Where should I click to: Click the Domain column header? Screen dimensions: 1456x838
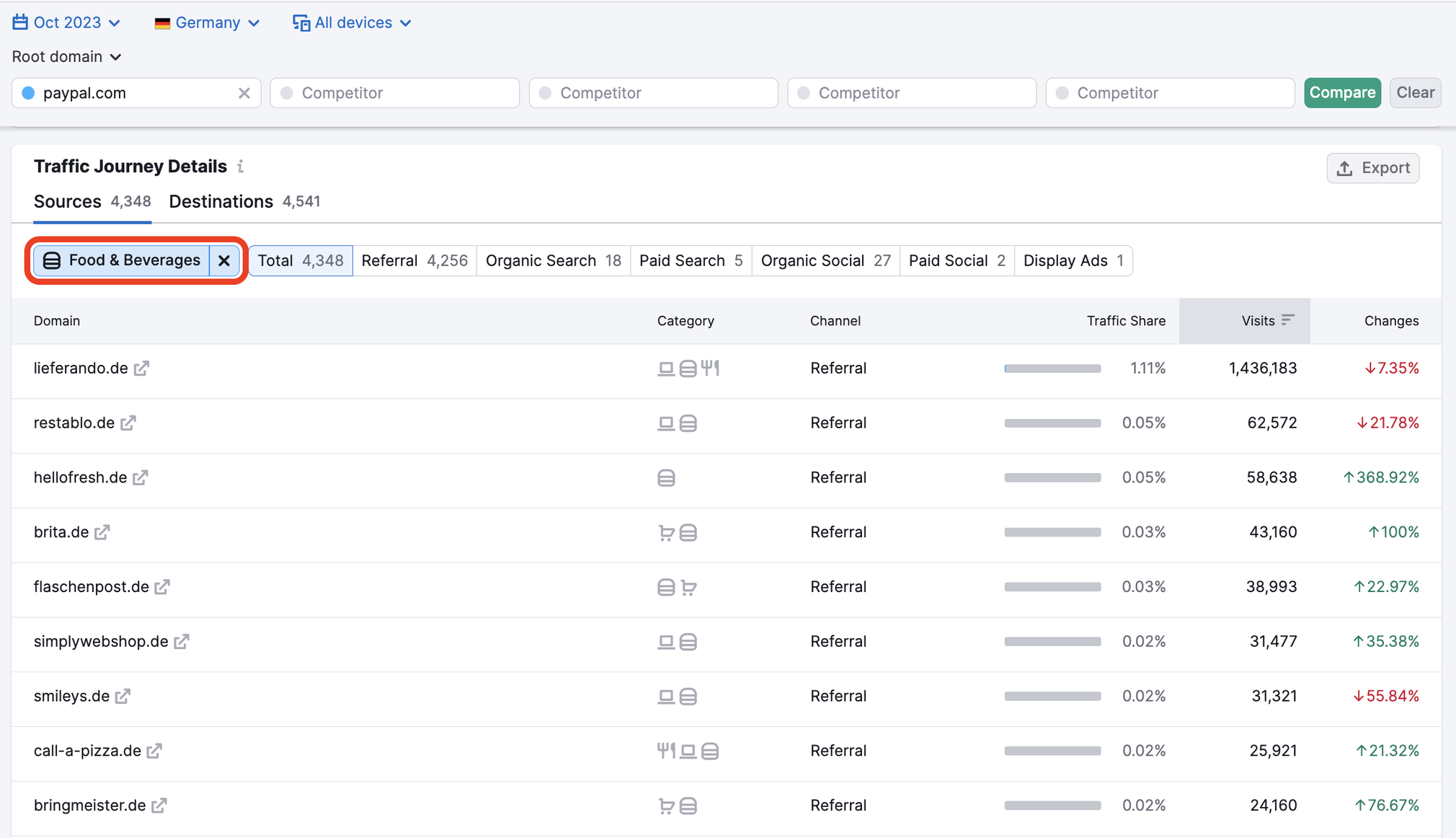(x=57, y=321)
